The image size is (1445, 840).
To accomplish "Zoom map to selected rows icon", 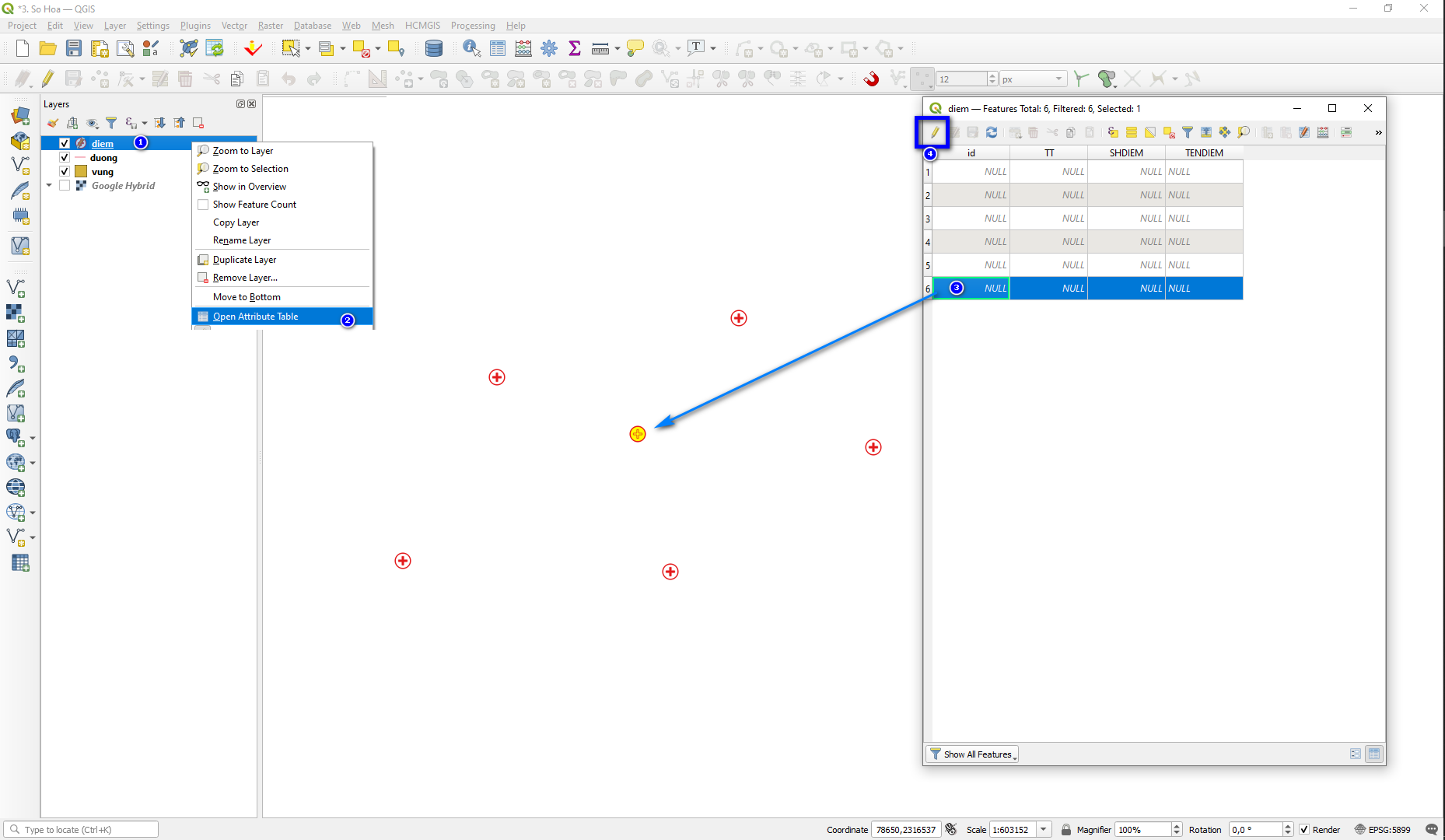I will click(x=1244, y=133).
